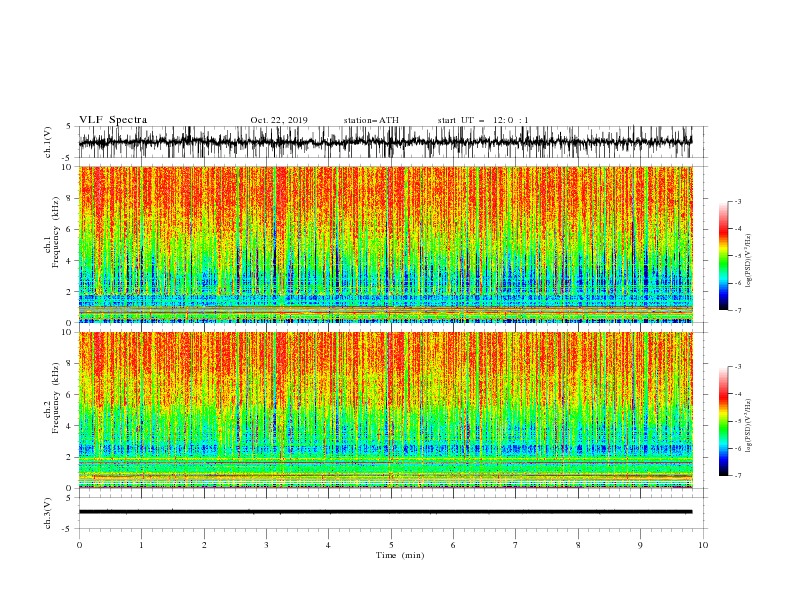The height and width of the screenshot is (612, 792).
Task: Click the "station=ATH" header label
Action: tap(371, 120)
